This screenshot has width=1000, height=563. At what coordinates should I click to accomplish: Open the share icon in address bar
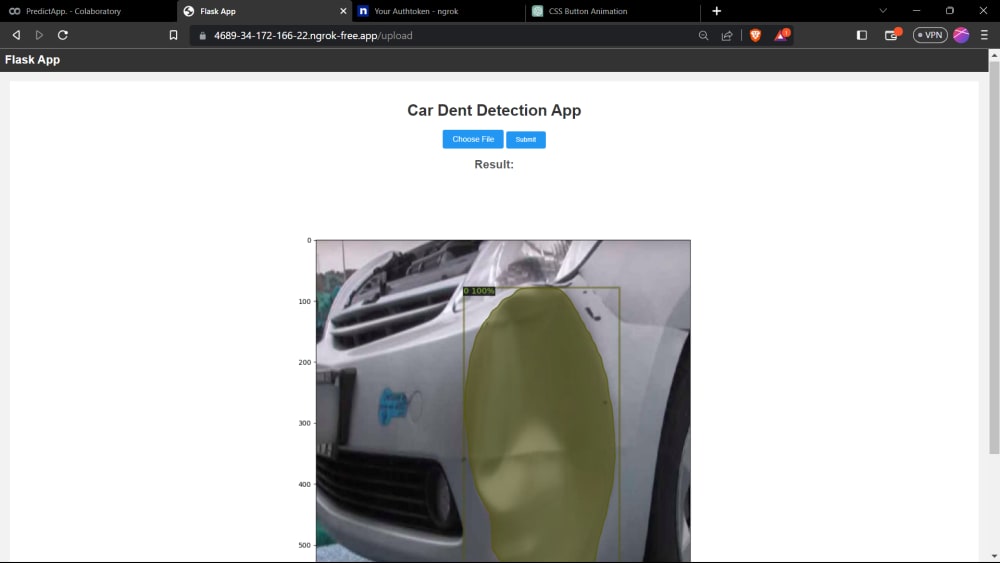click(727, 36)
